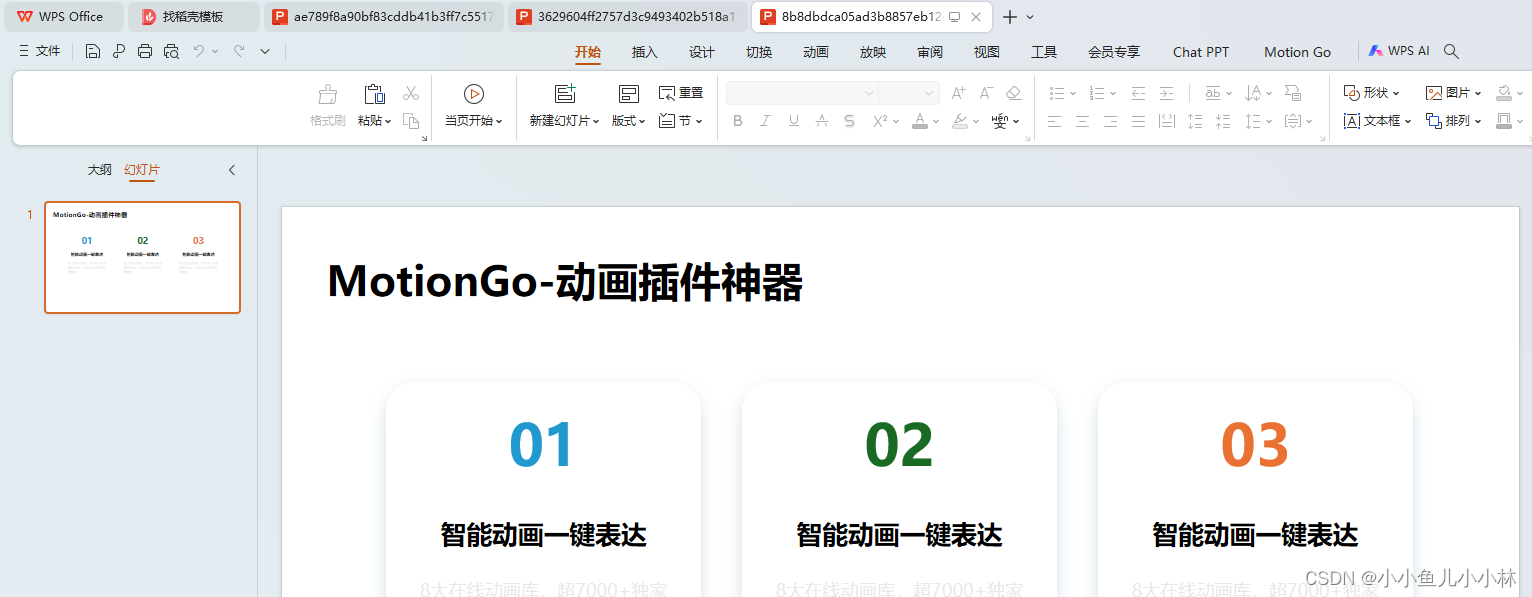Start slideshow with 当页开始 play icon

pos(474,94)
